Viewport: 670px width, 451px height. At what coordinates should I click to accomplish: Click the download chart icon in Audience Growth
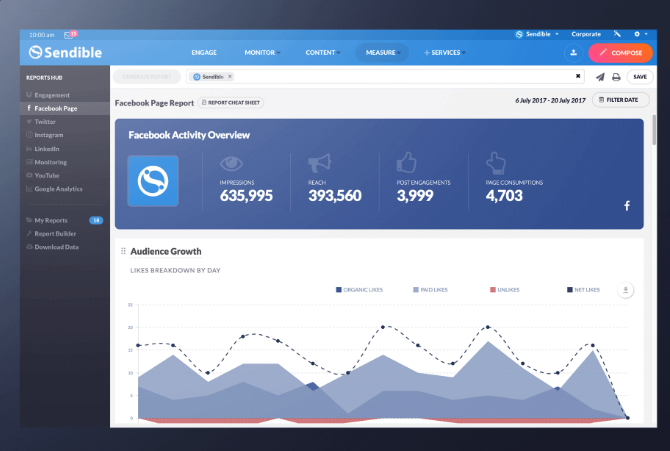[626, 290]
